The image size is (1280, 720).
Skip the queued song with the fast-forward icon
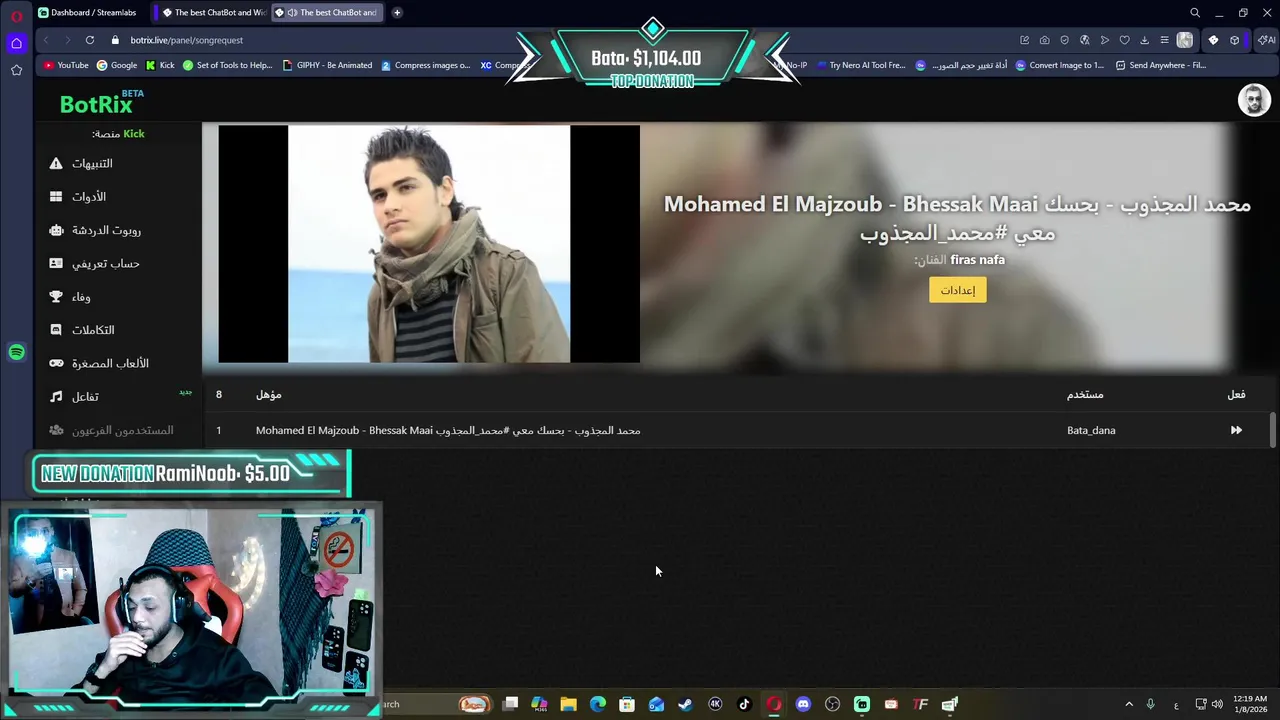point(1236,430)
